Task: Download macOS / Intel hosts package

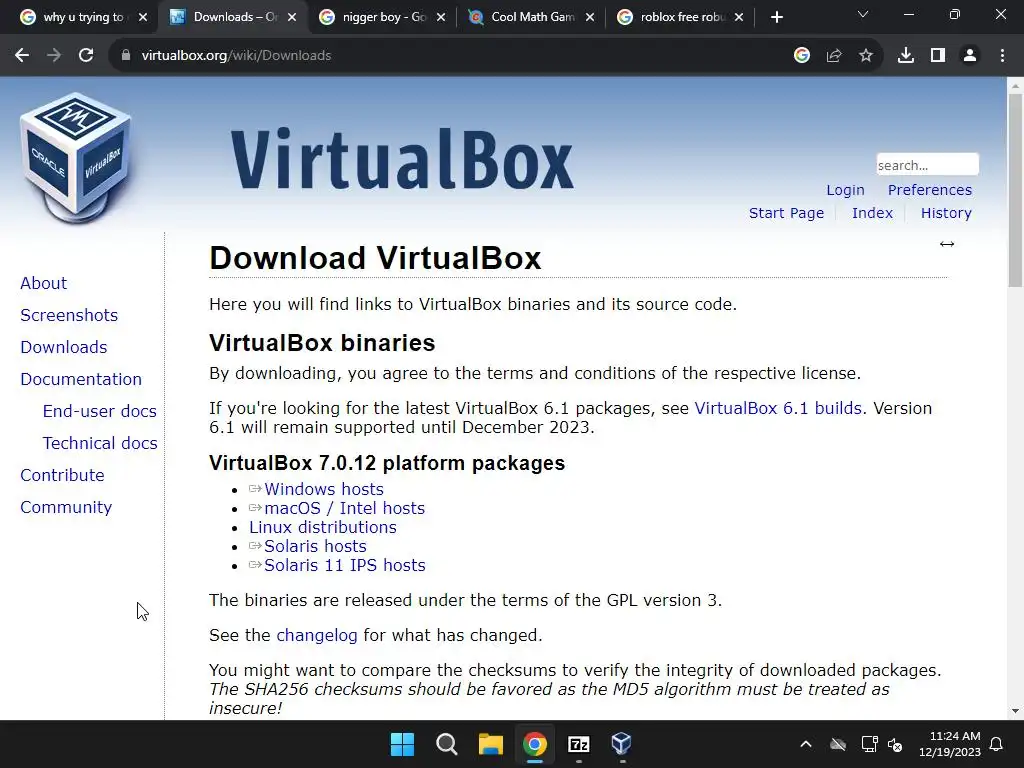Action: 344,508
